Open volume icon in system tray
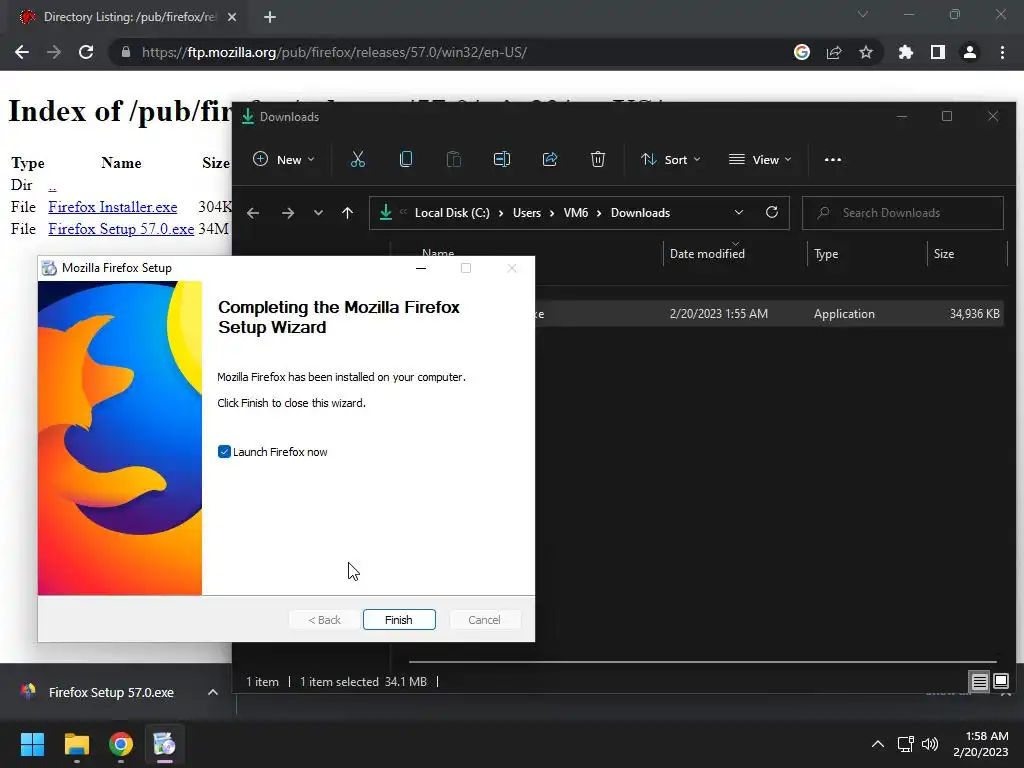 pos(929,744)
